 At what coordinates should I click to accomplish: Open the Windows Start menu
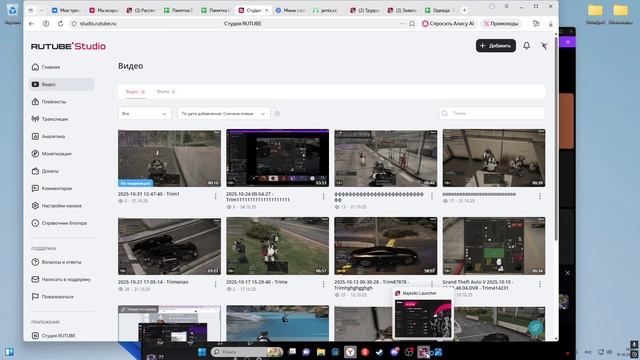pos(202,352)
